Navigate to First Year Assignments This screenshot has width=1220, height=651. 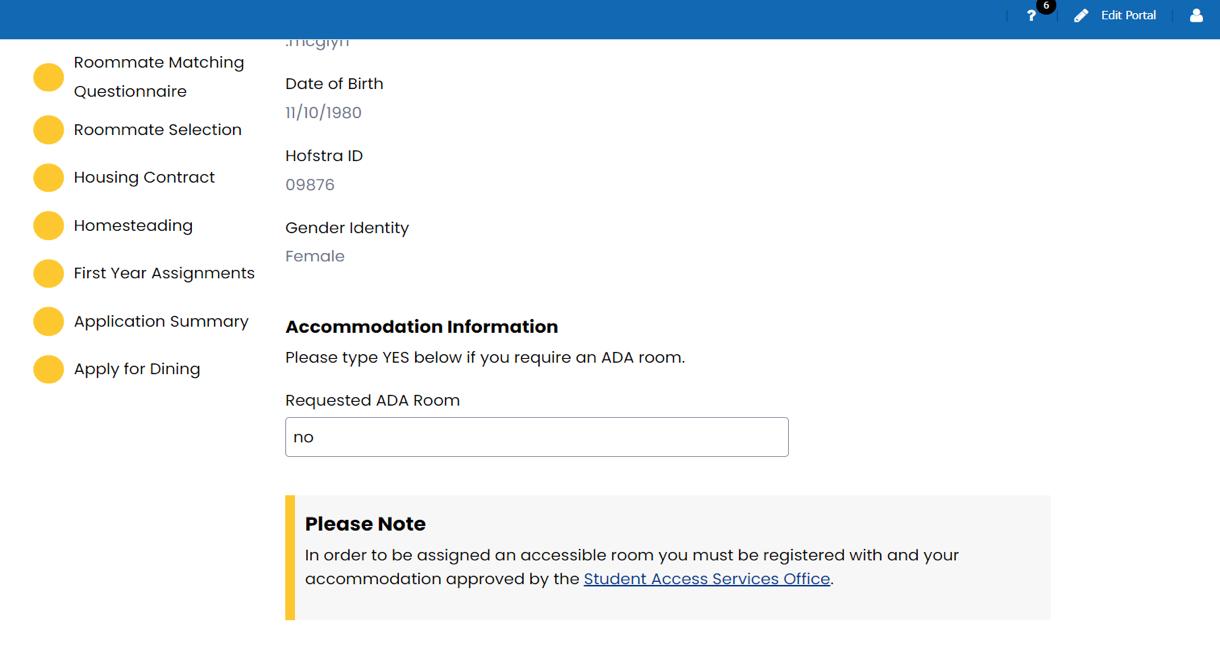(x=164, y=274)
